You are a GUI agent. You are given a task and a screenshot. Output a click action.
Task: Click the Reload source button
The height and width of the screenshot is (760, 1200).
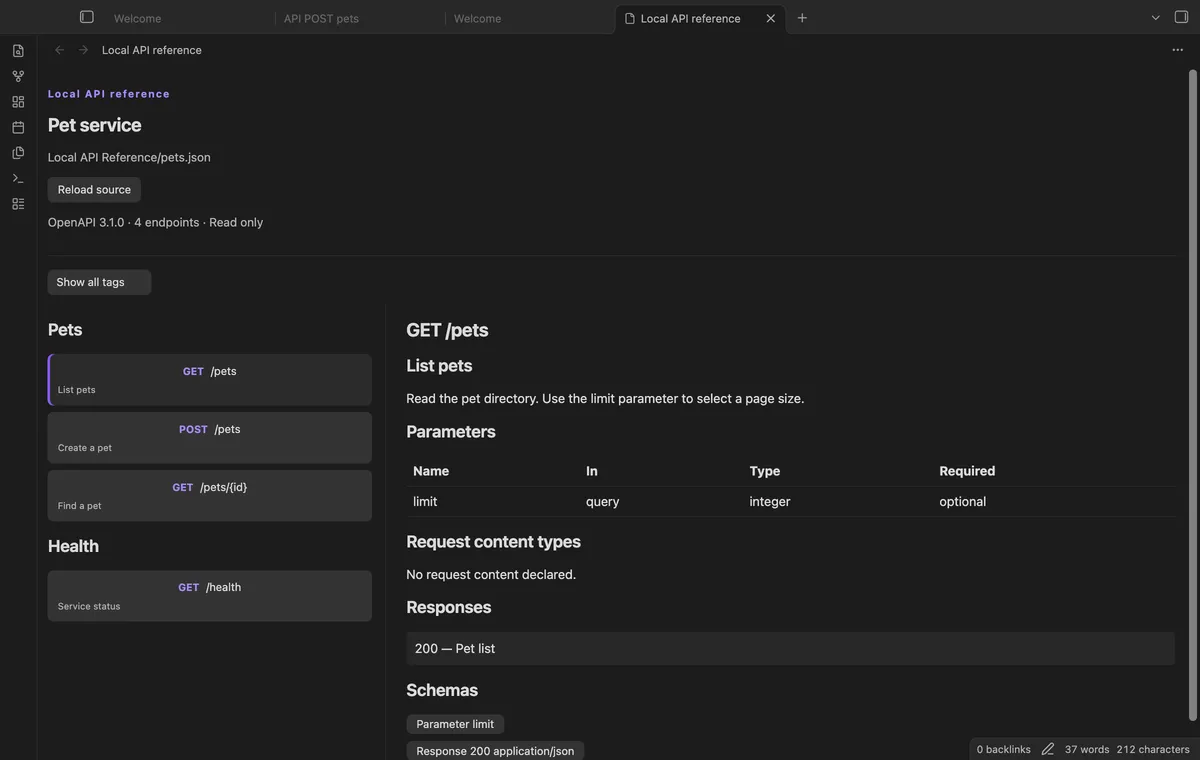click(x=94, y=190)
